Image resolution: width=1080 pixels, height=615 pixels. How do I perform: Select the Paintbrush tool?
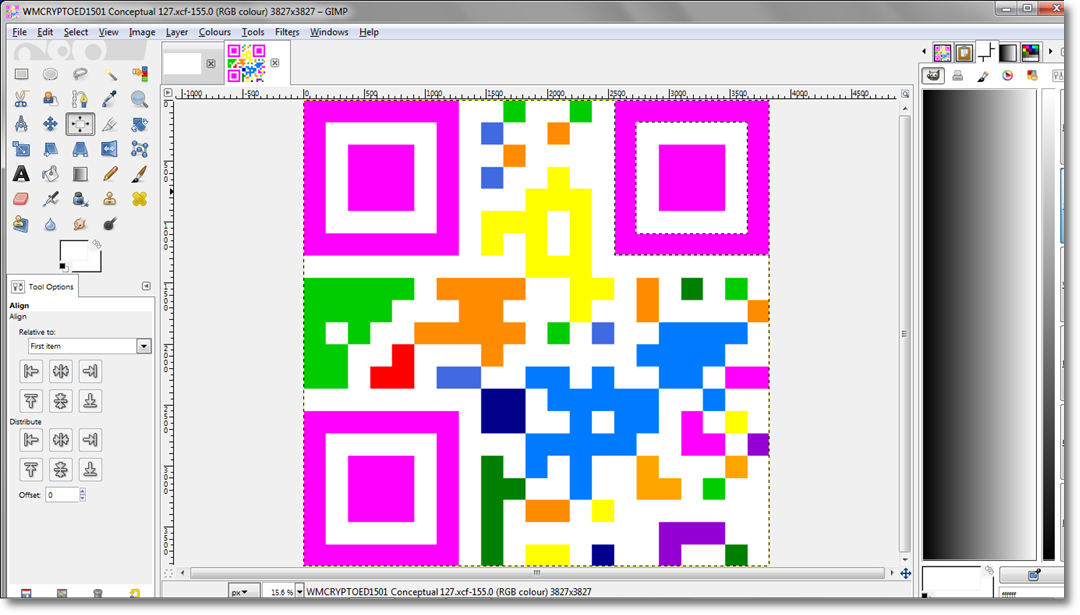tap(139, 174)
